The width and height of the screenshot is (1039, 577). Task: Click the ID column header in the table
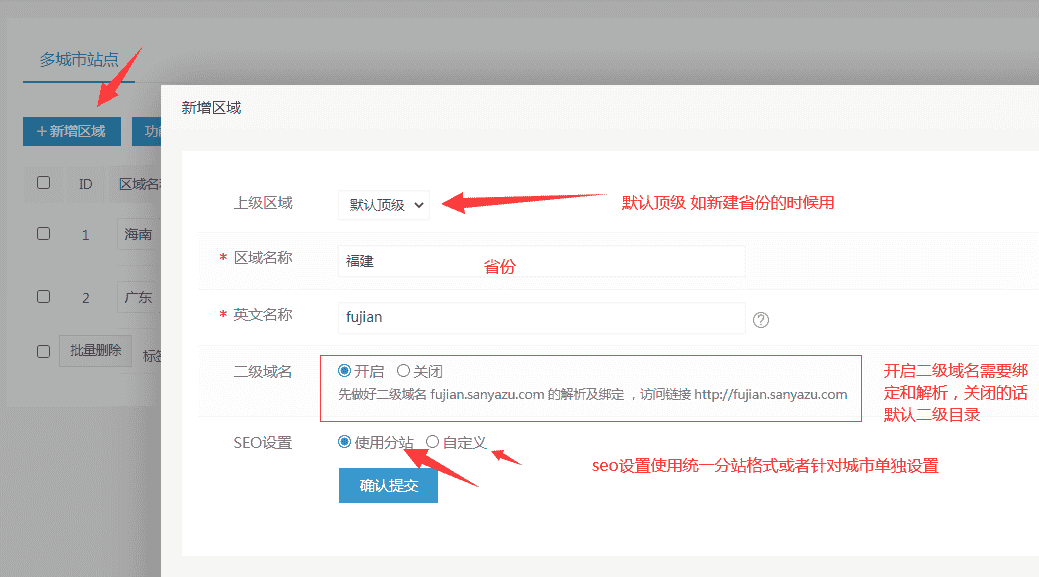tap(85, 183)
